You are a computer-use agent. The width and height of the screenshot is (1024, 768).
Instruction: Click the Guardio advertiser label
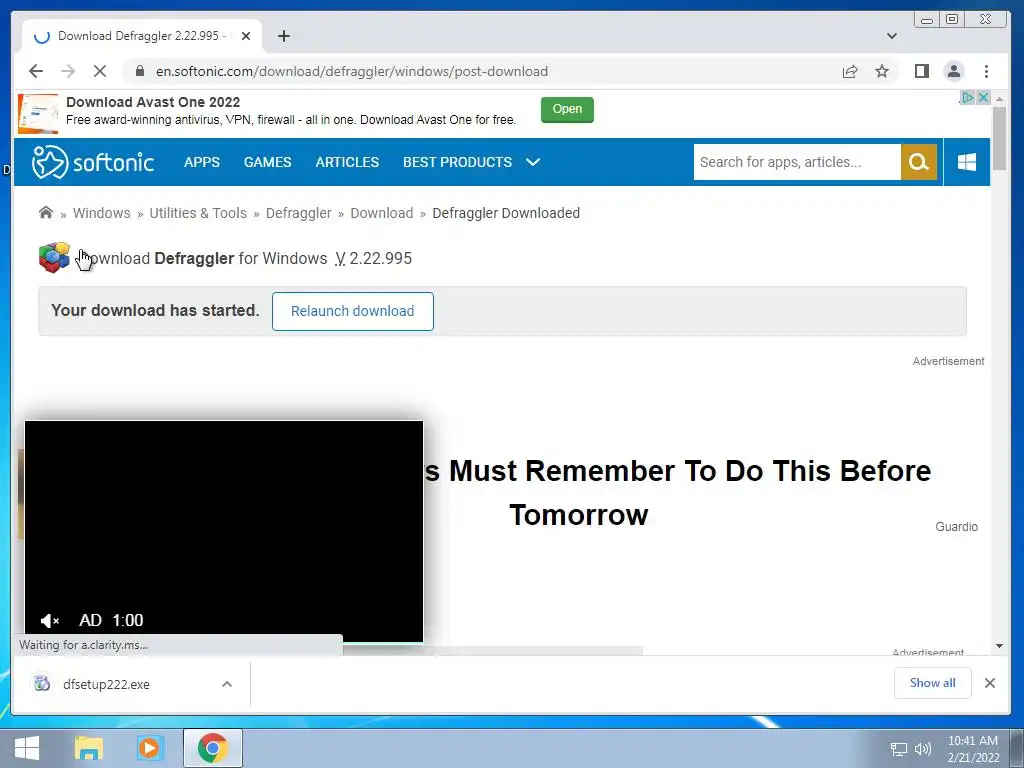tap(956, 526)
